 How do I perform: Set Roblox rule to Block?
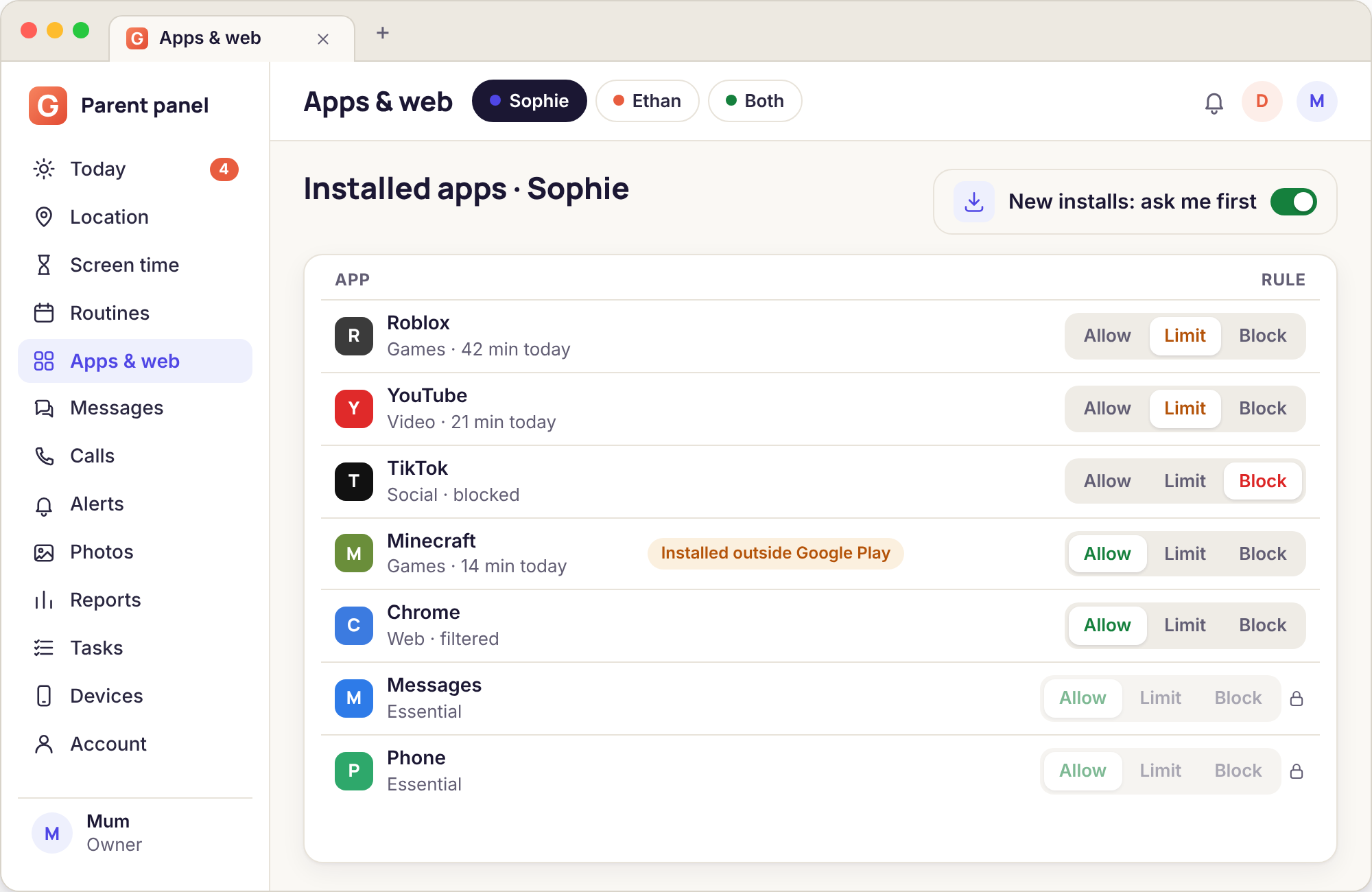[x=1263, y=336]
